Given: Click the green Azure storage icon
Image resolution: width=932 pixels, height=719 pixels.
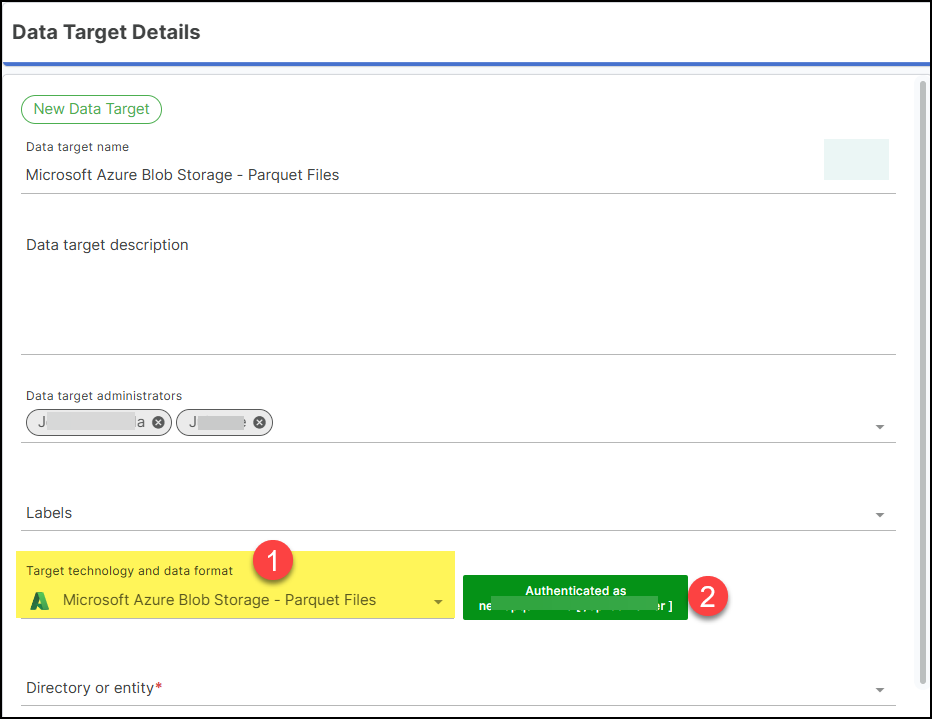Looking at the screenshot, I should 40,601.
